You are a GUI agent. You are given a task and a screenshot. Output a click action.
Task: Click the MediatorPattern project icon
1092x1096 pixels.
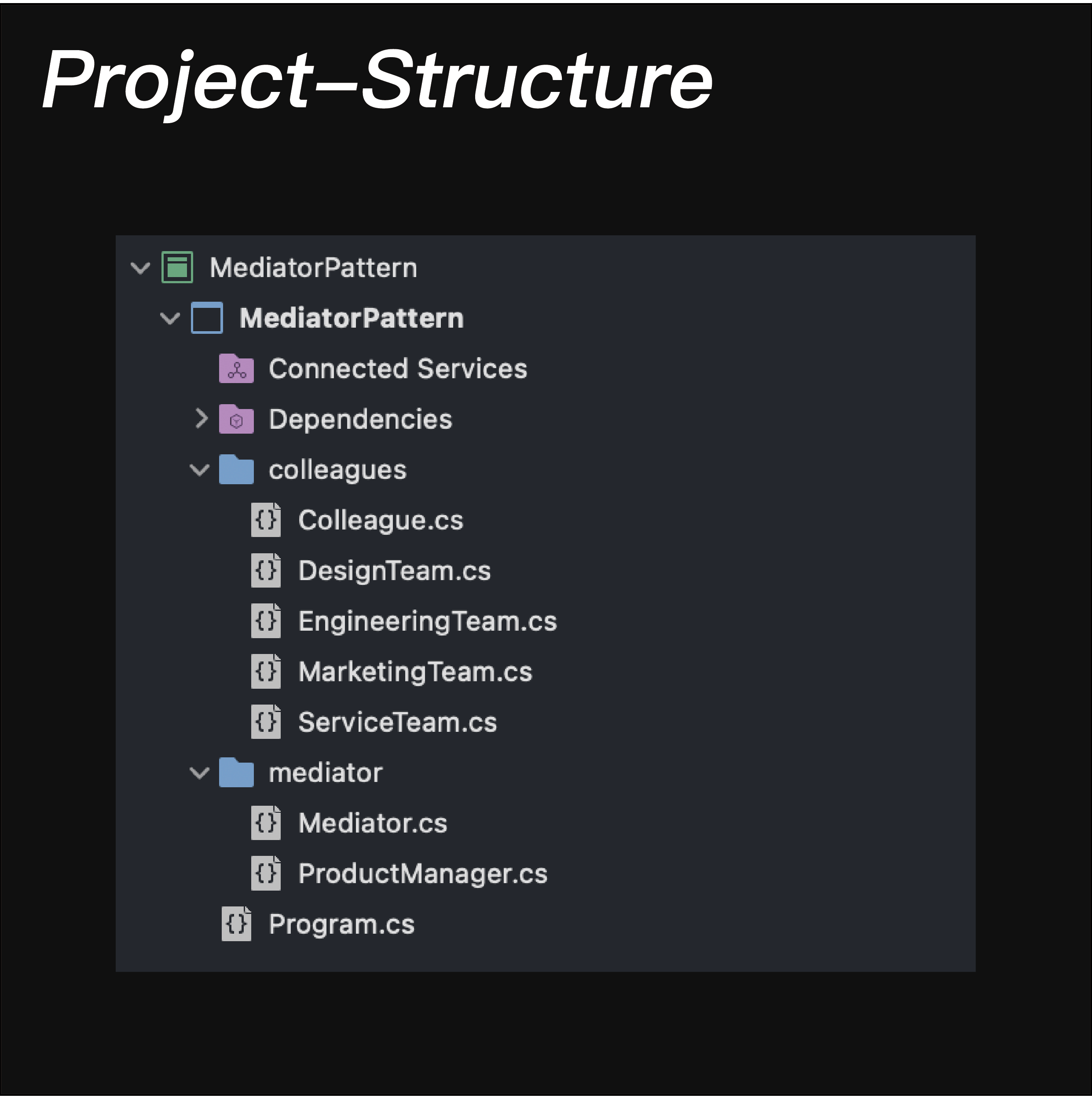(x=207, y=318)
